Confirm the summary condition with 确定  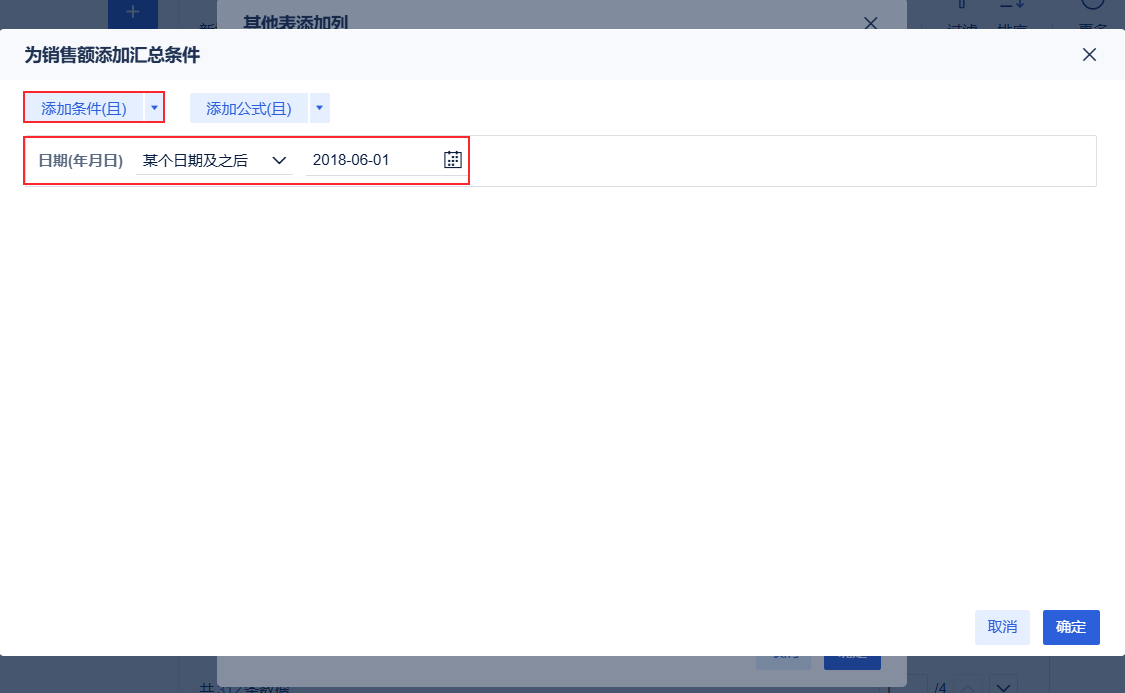(1070, 627)
